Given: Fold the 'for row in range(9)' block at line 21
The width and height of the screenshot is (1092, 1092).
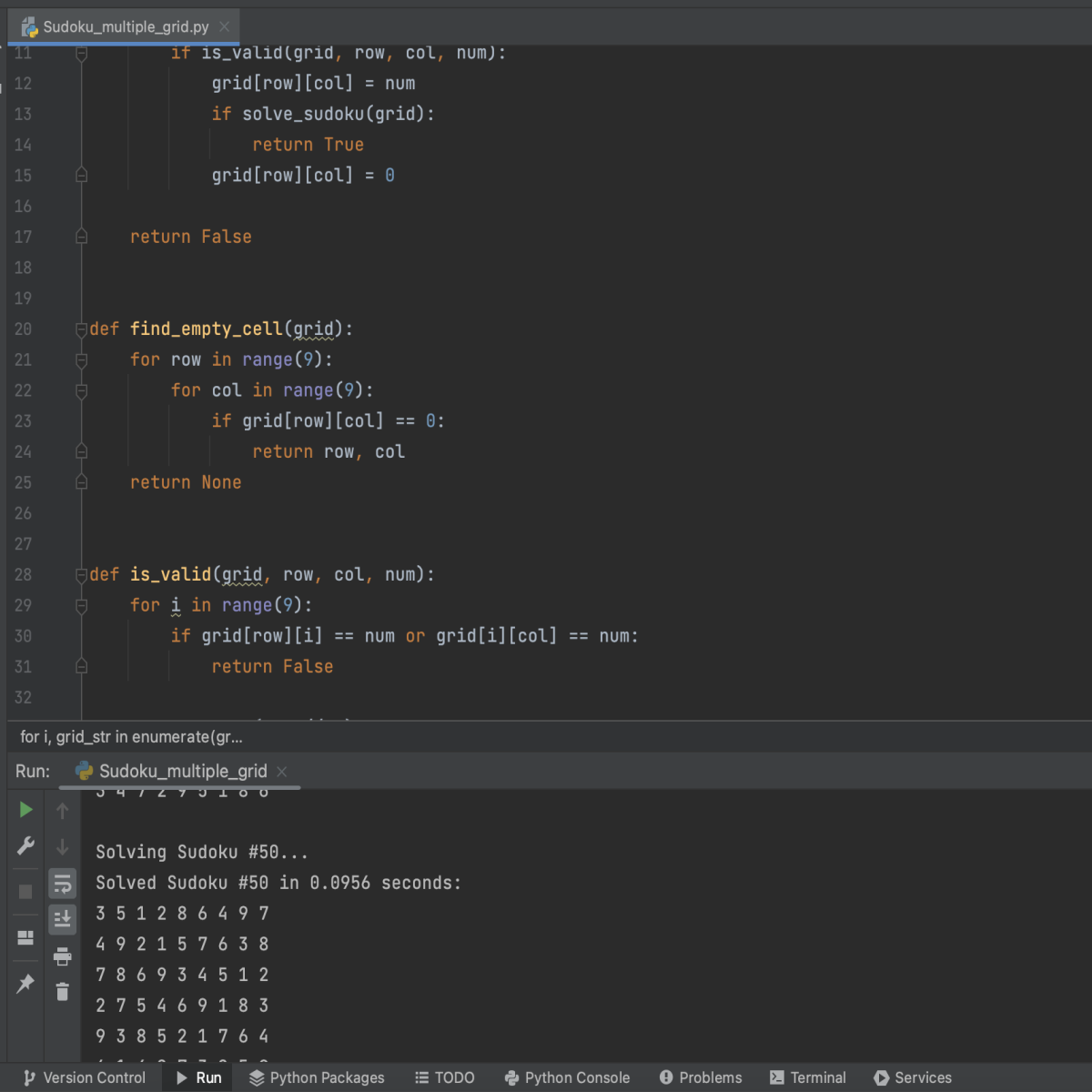Looking at the screenshot, I should (x=81, y=360).
